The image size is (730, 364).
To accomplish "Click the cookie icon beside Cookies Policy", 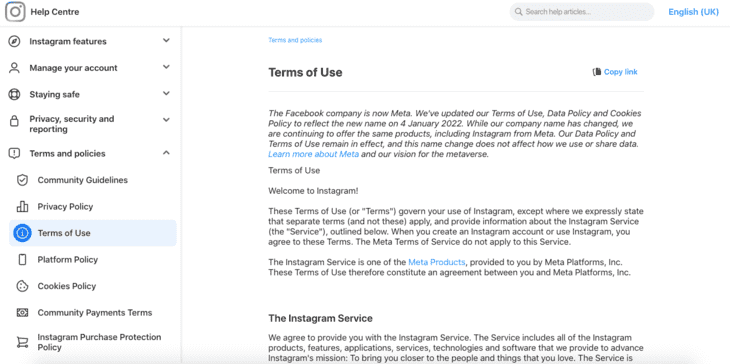I will coord(22,286).
